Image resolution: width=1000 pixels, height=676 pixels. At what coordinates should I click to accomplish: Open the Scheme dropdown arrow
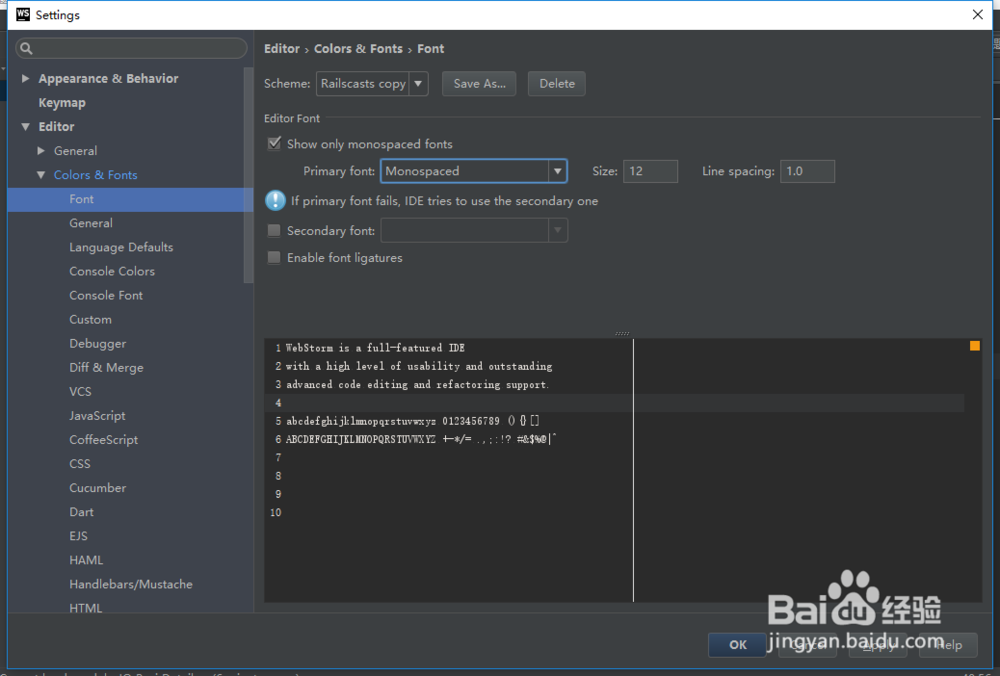pos(418,84)
